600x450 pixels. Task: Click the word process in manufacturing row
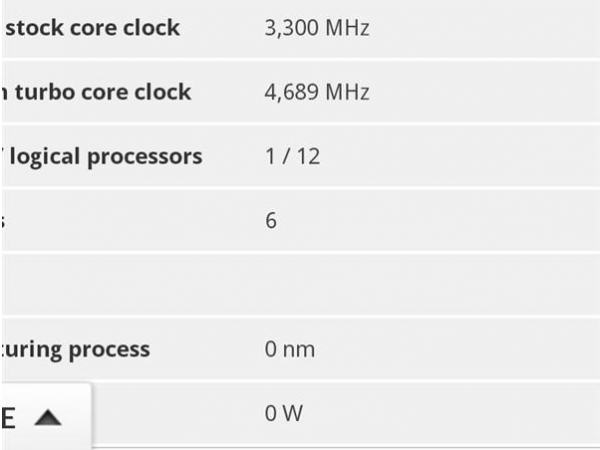pyautogui.click(x=109, y=351)
